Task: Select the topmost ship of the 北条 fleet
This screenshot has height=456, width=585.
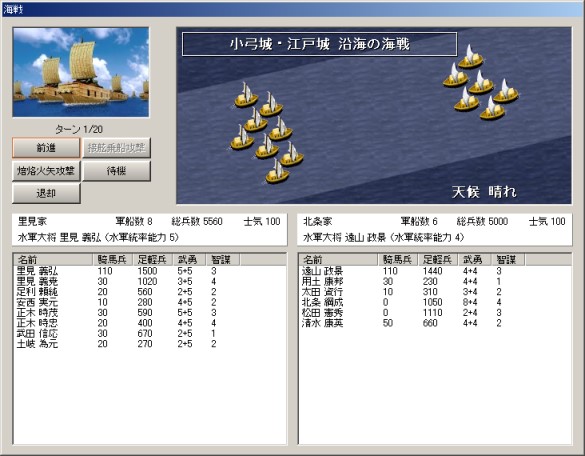Action: click(471, 57)
